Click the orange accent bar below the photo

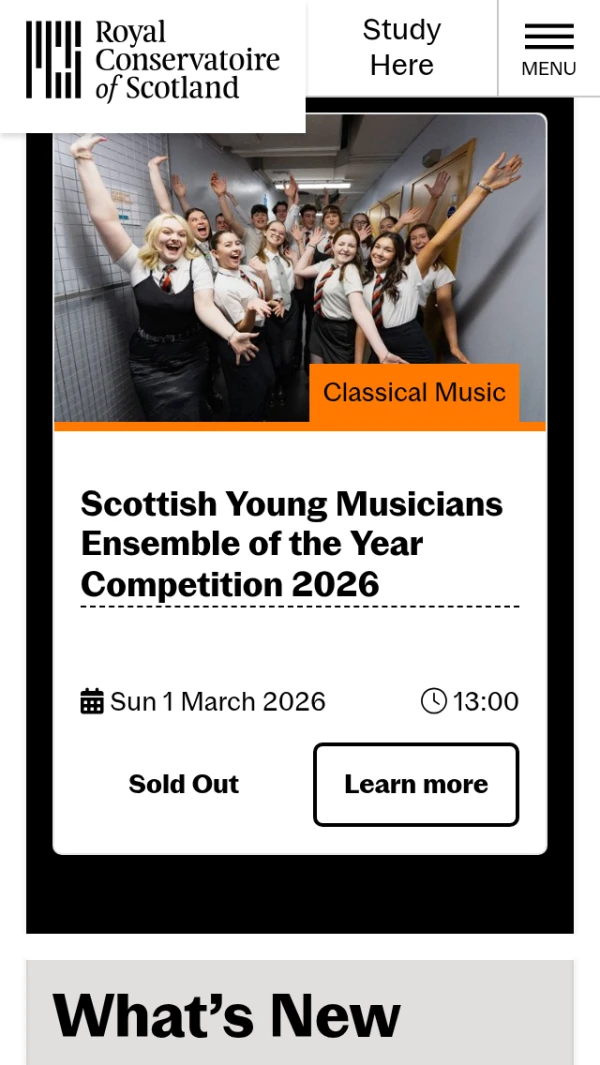coord(180,426)
